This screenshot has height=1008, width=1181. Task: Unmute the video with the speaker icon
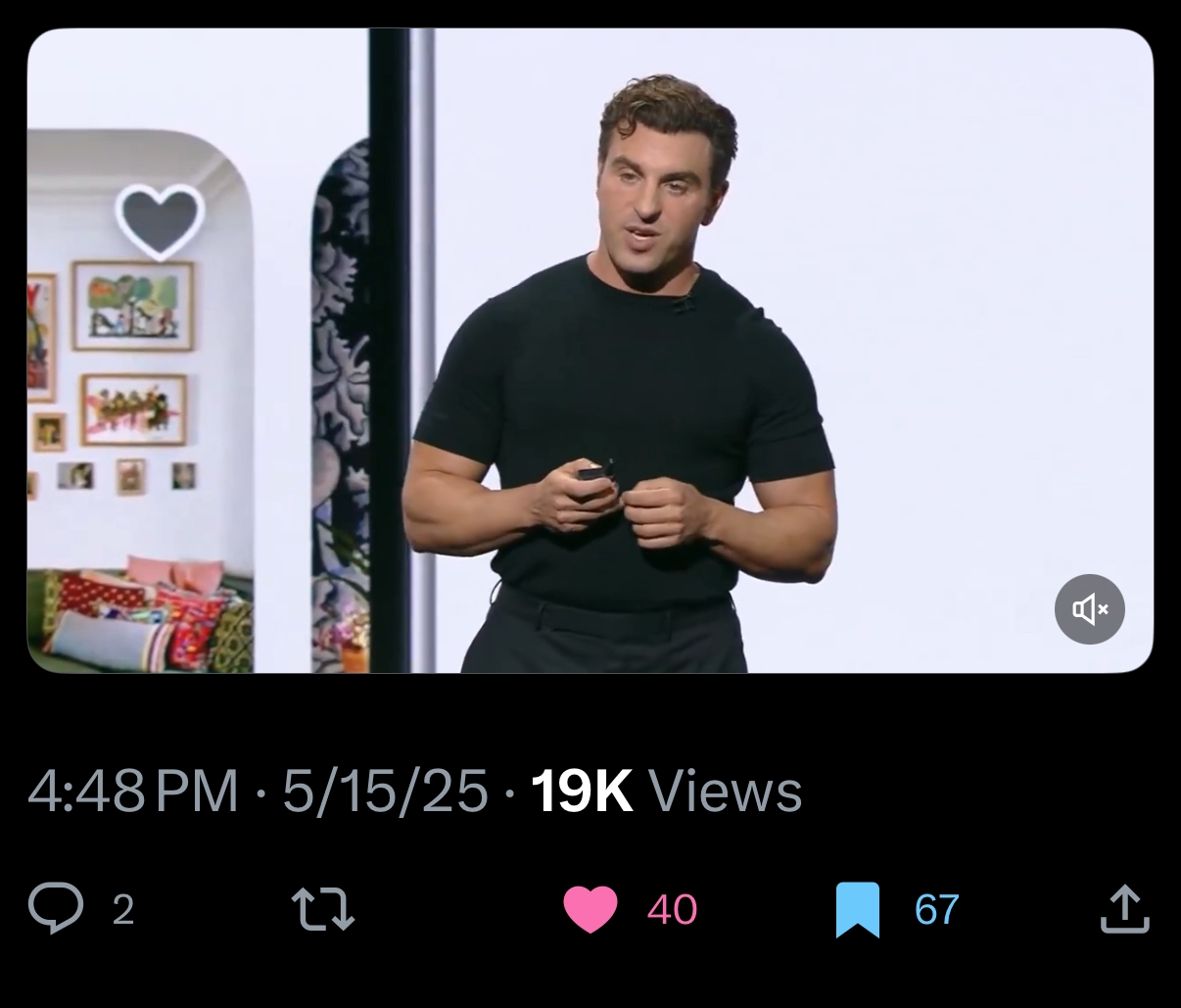(1089, 609)
